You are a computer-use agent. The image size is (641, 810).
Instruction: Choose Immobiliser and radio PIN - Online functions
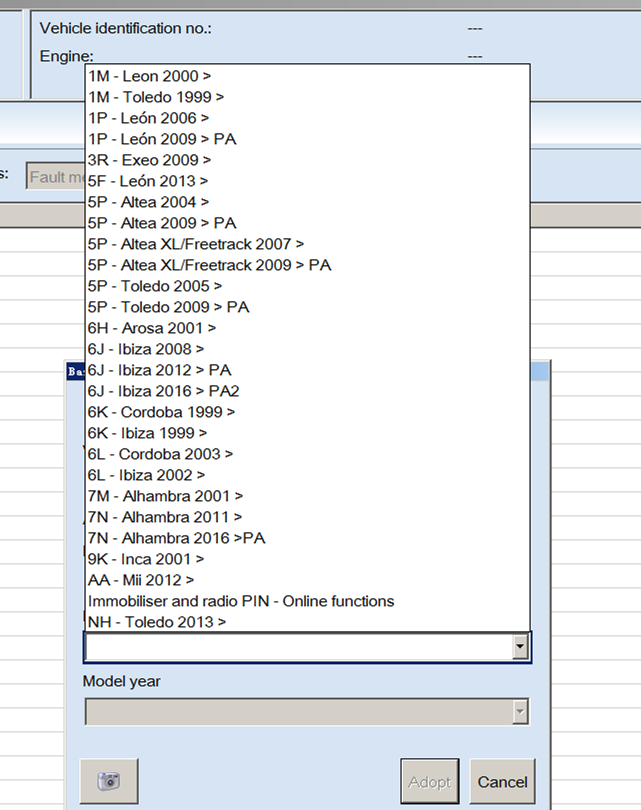click(307, 601)
